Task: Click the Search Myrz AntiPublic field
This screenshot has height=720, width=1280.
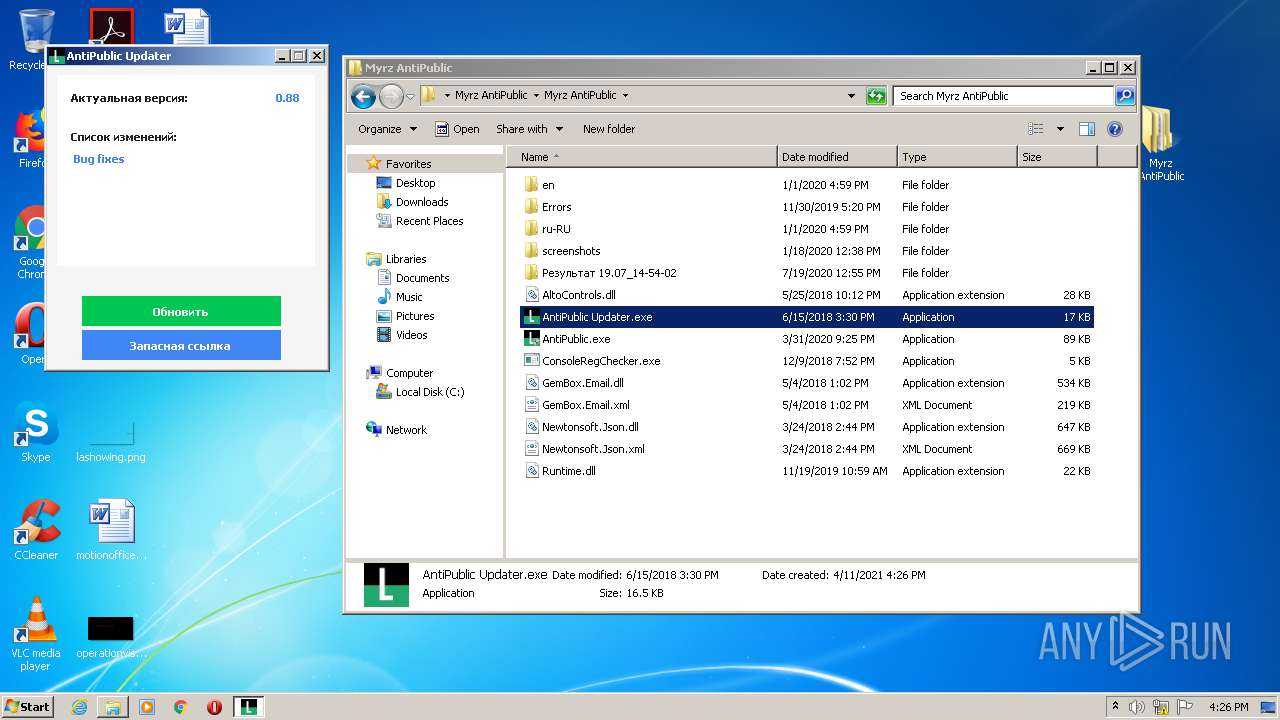Action: tap(1003, 96)
